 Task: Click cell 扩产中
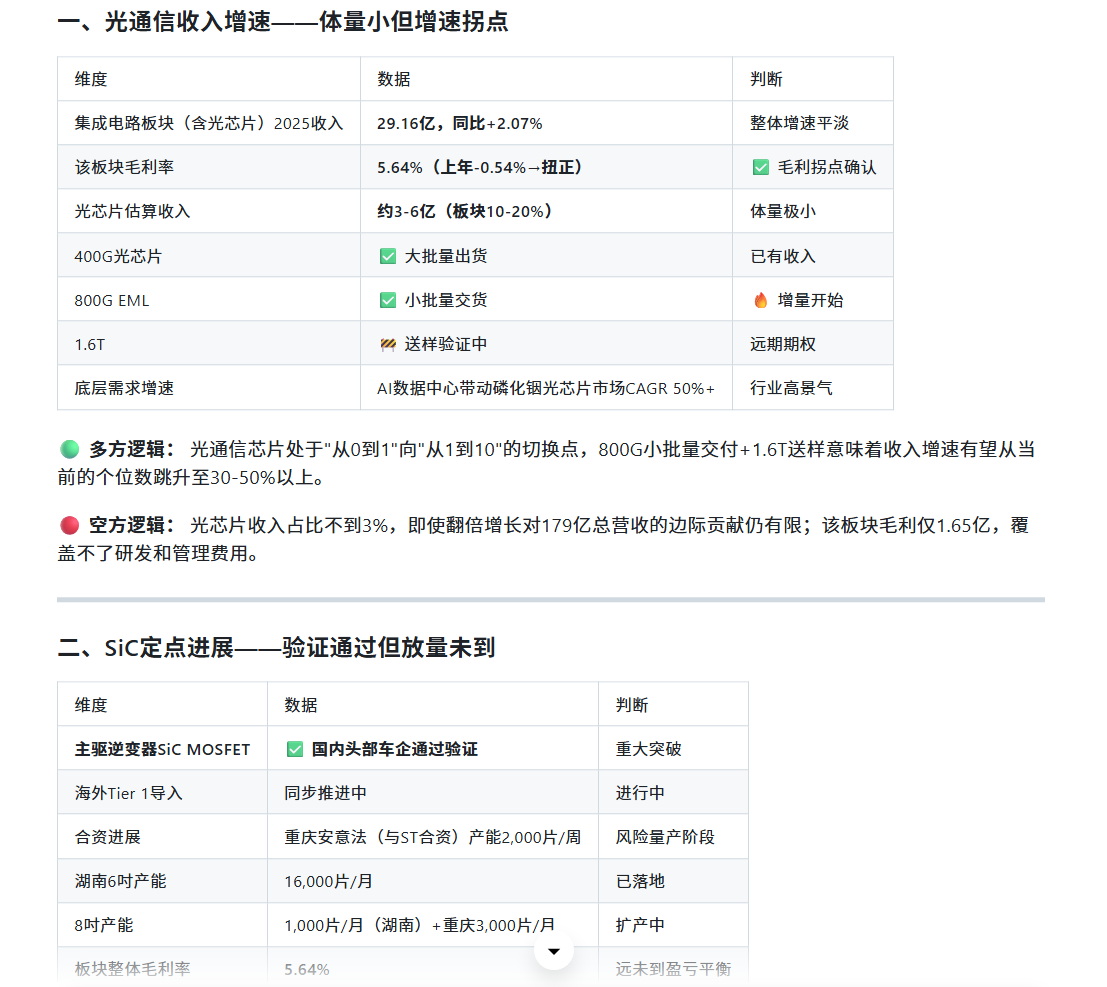coord(673,925)
